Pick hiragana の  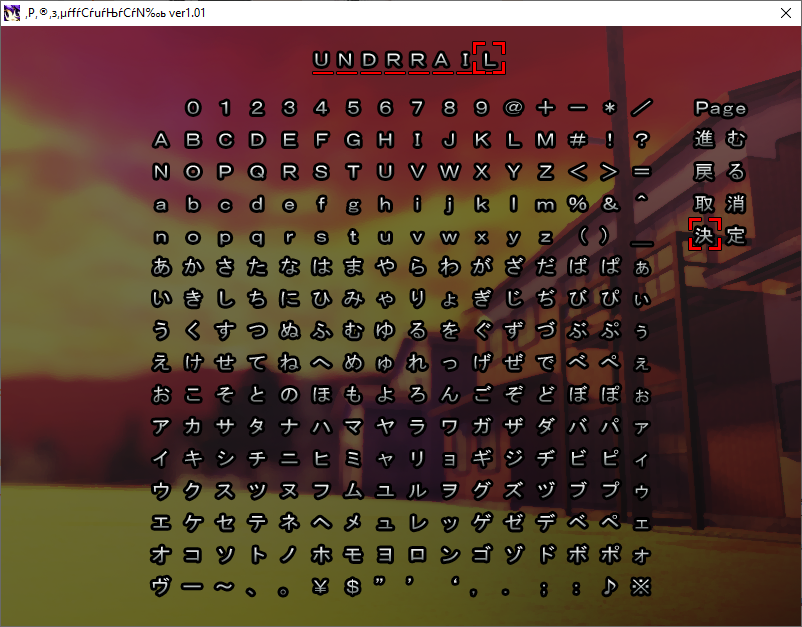pos(289,395)
